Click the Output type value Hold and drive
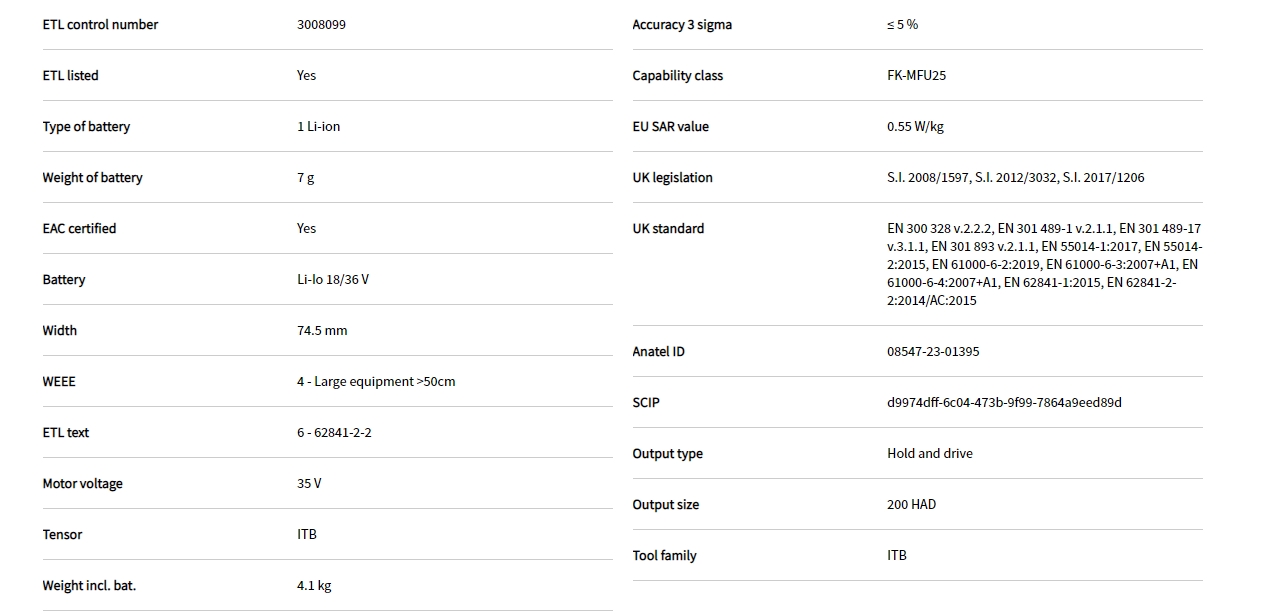This screenshot has width=1274, height=614. coord(929,454)
